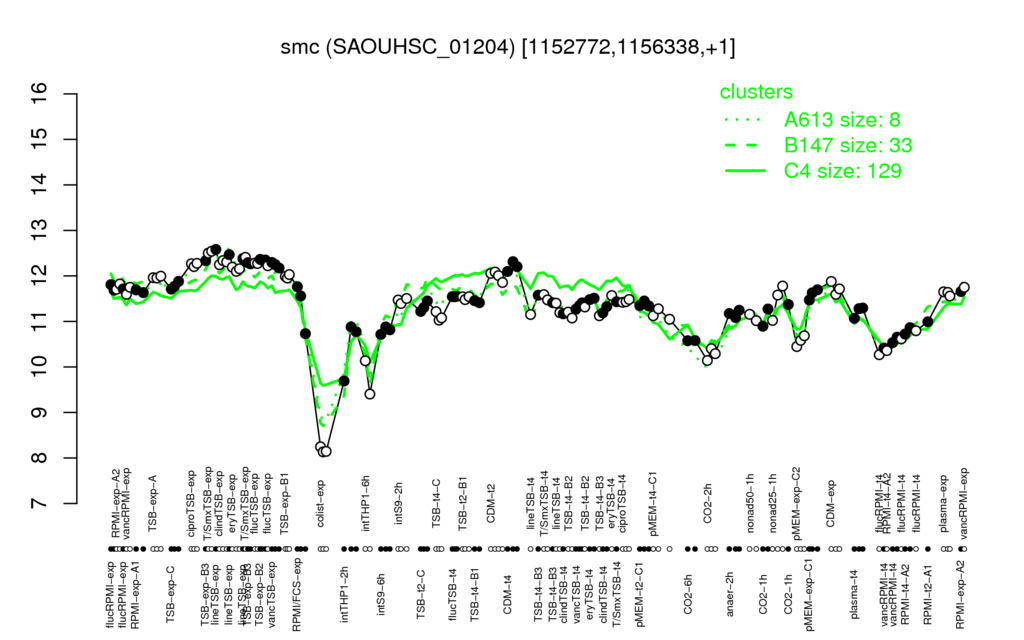The height and width of the screenshot is (640, 1024).
Task: Click the CDM-t2 x-axis label
Action: (x=491, y=505)
